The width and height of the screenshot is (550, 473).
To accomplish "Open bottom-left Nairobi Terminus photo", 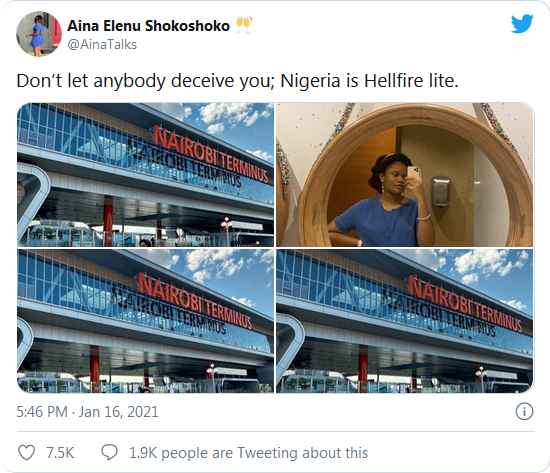I will pyautogui.click(x=145, y=321).
